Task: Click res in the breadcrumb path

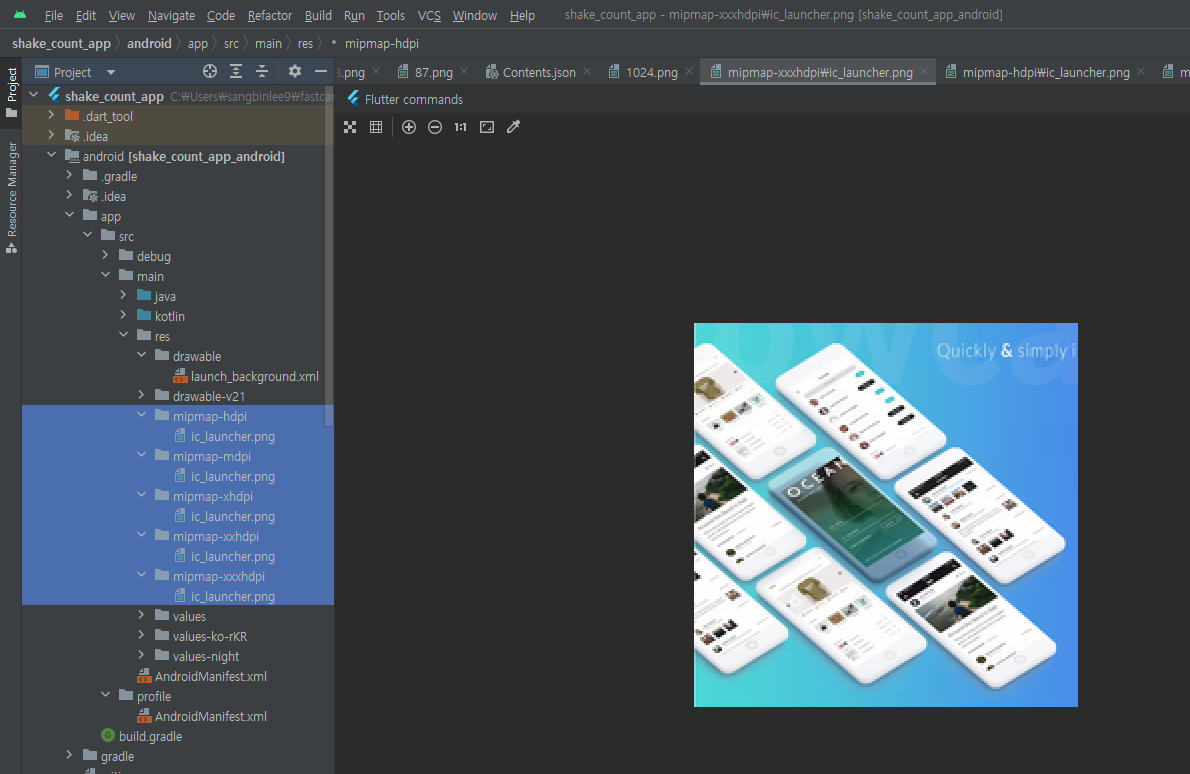Action: (x=305, y=43)
